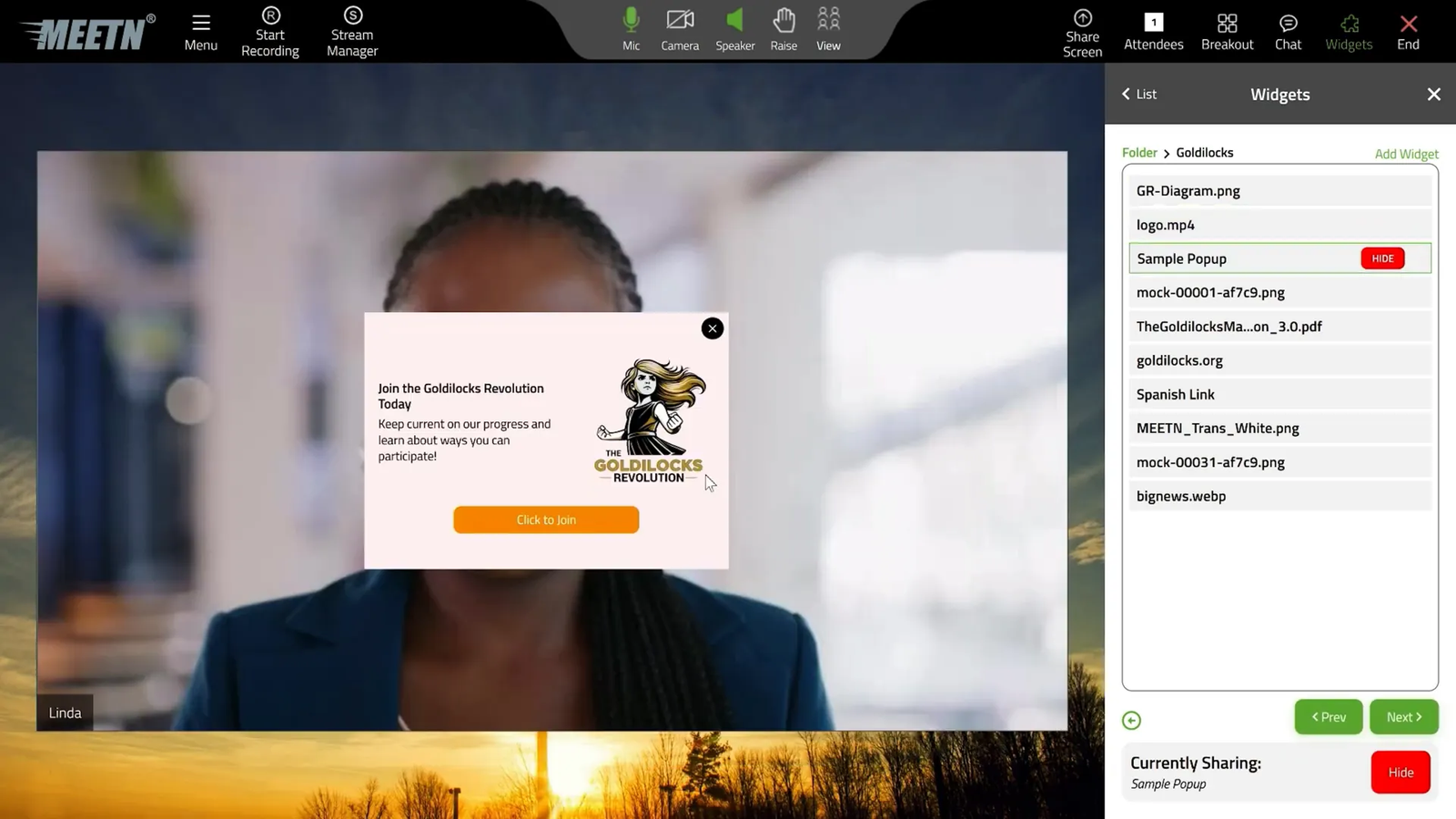Click the Folder breadcrumb link
Image resolution: width=1456 pixels, height=819 pixels.
tap(1139, 153)
